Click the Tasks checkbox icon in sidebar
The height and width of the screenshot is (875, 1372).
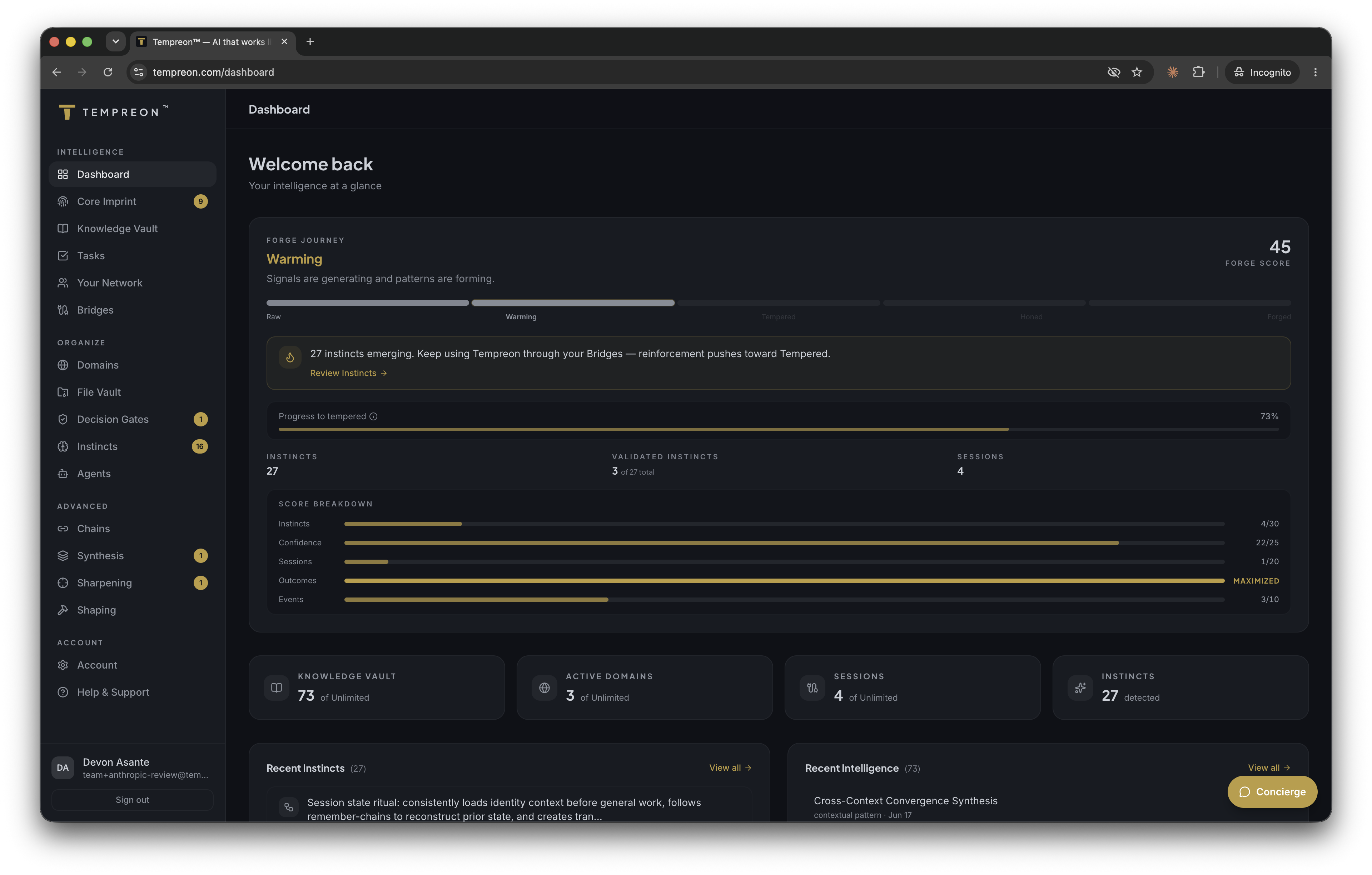click(63, 256)
